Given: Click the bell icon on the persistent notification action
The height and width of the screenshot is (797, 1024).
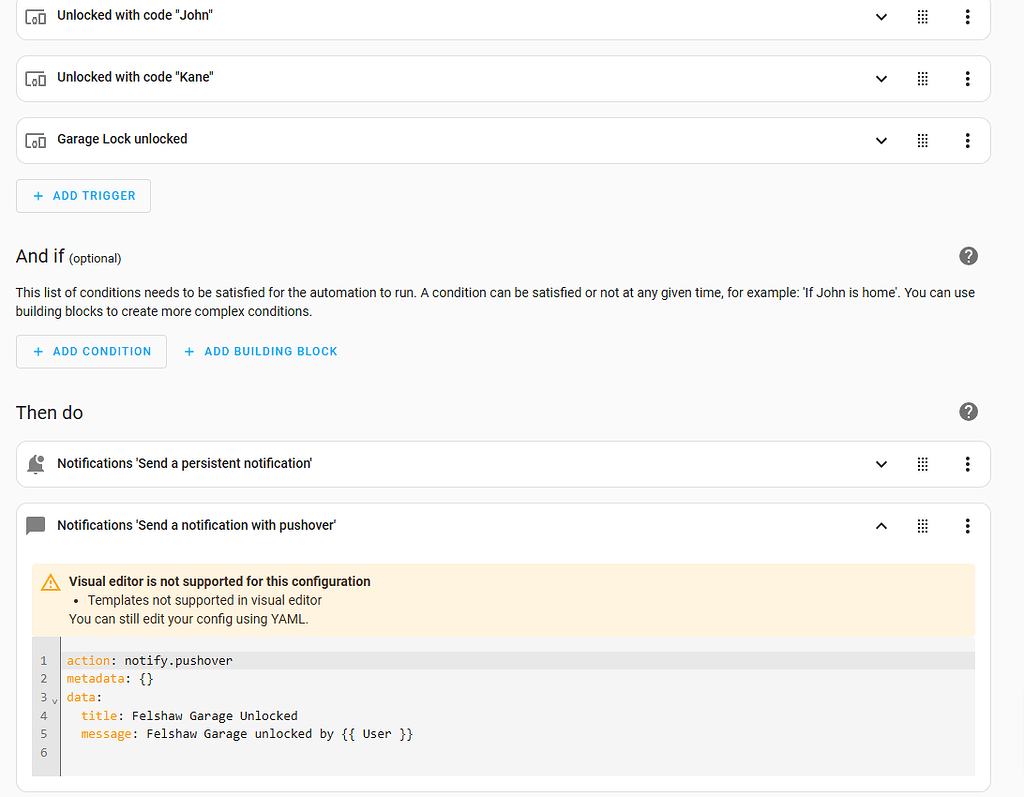Looking at the screenshot, I should [36, 463].
